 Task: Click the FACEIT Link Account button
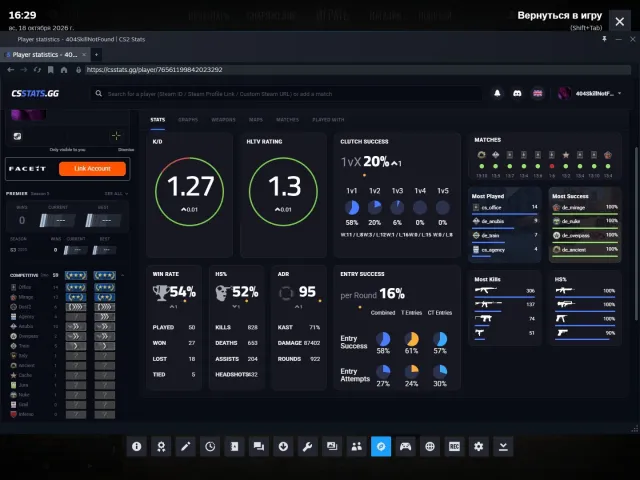point(92,169)
